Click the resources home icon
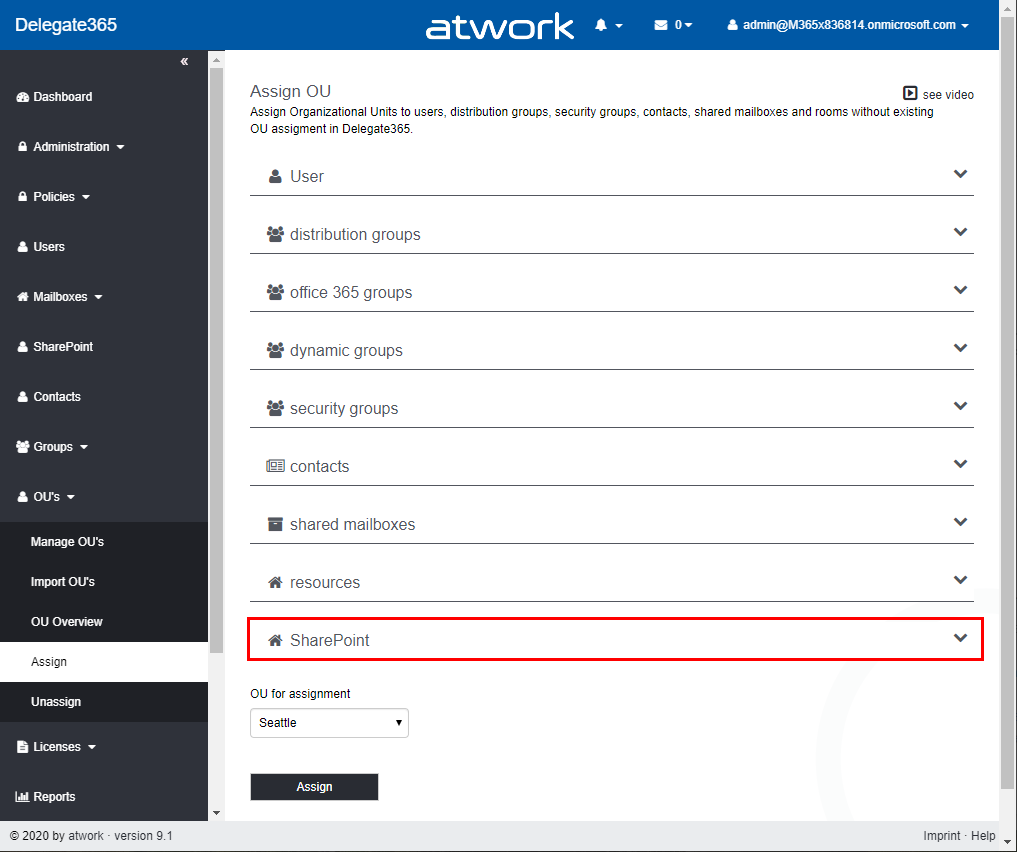Viewport: 1017px width, 852px height. [x=275, y=582]
